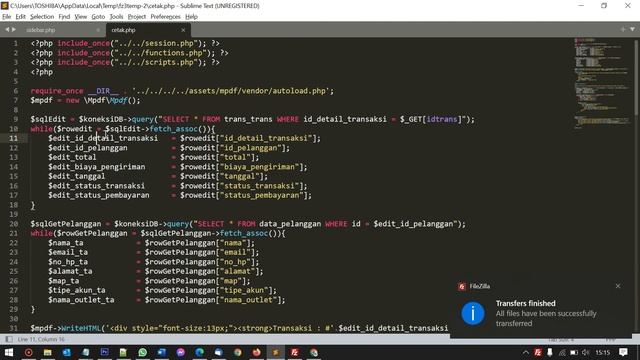Click the Line 11, Column 16 status text
Image resolution: width=640 pixels, height=360 pixels.
(x=41, y=339)
